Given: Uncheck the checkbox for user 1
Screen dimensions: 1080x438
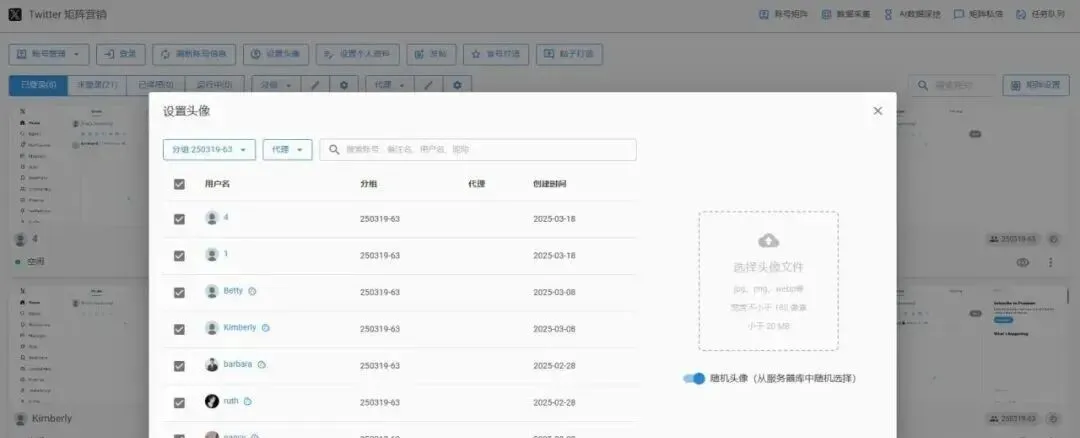Looking at the screenshot, I should (x=179, y=256).
